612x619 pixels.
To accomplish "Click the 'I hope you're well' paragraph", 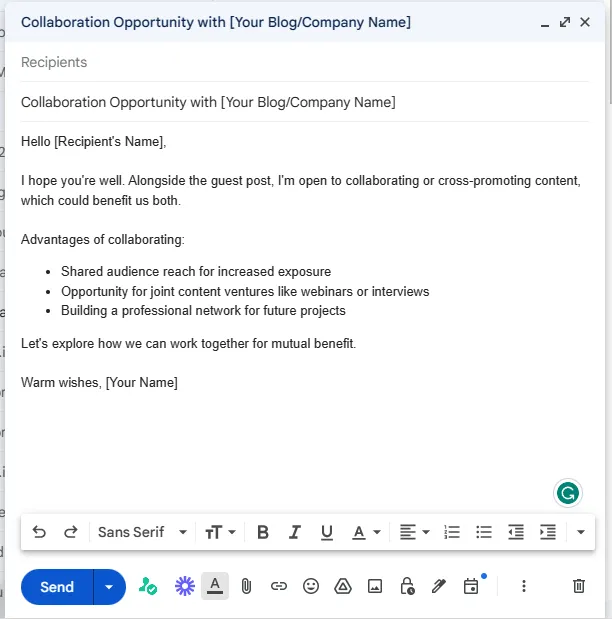I will (301, 190).
